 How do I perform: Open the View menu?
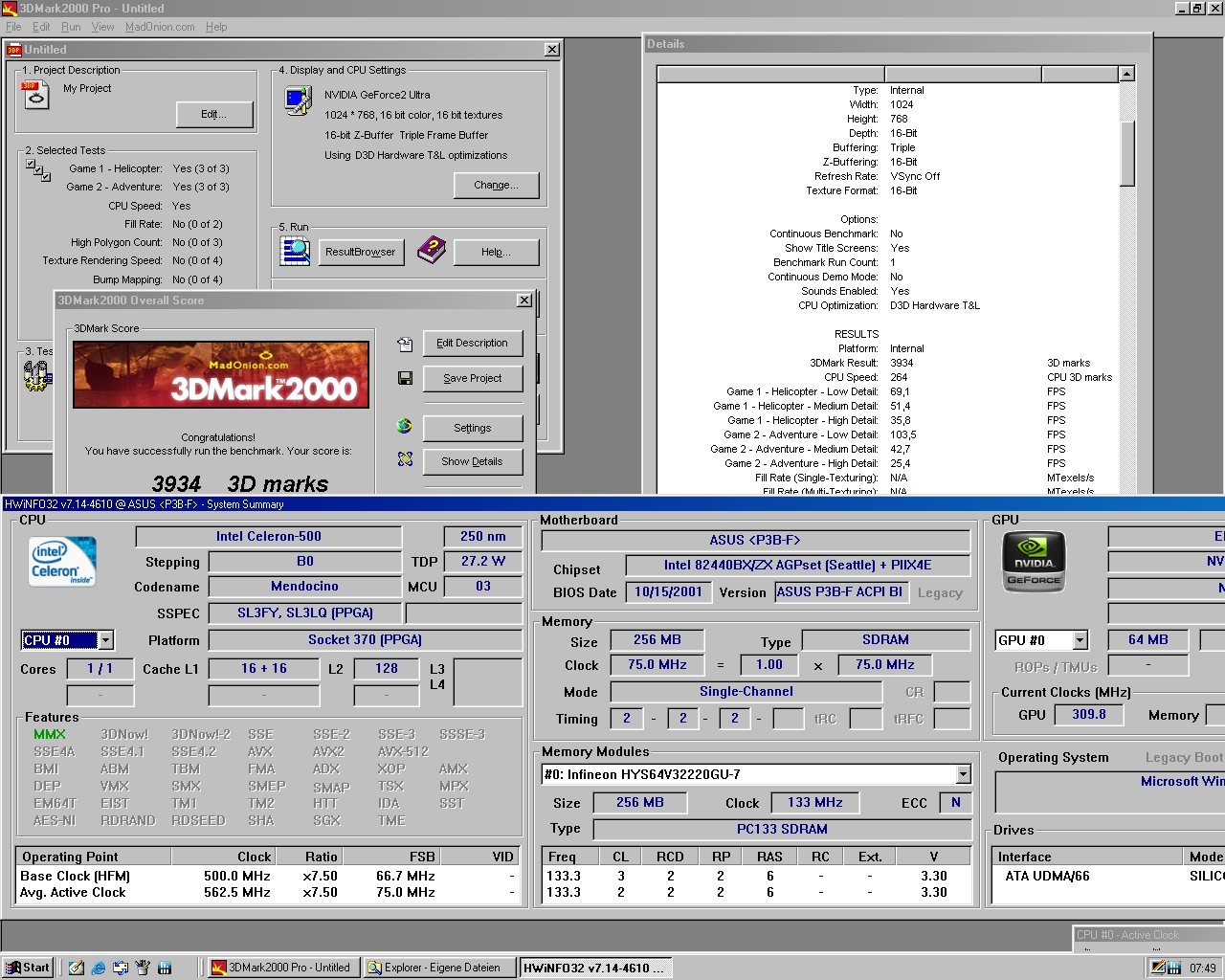tap(103, 27)
